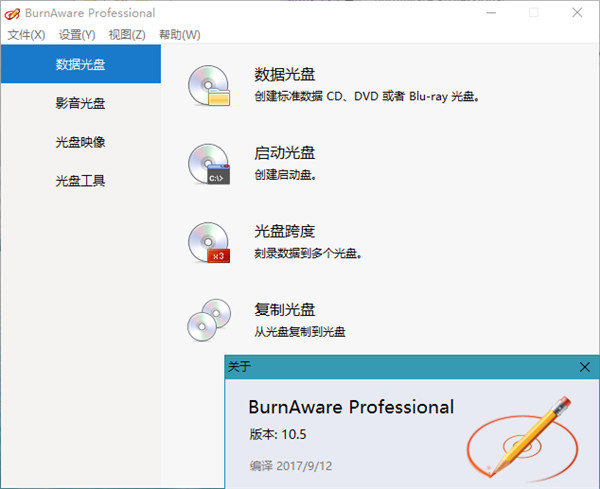Viewport: 600px width, 489px height.
Task: Click the pencil disc logo in 关于 dialog
Action: (x=523, y=439)
